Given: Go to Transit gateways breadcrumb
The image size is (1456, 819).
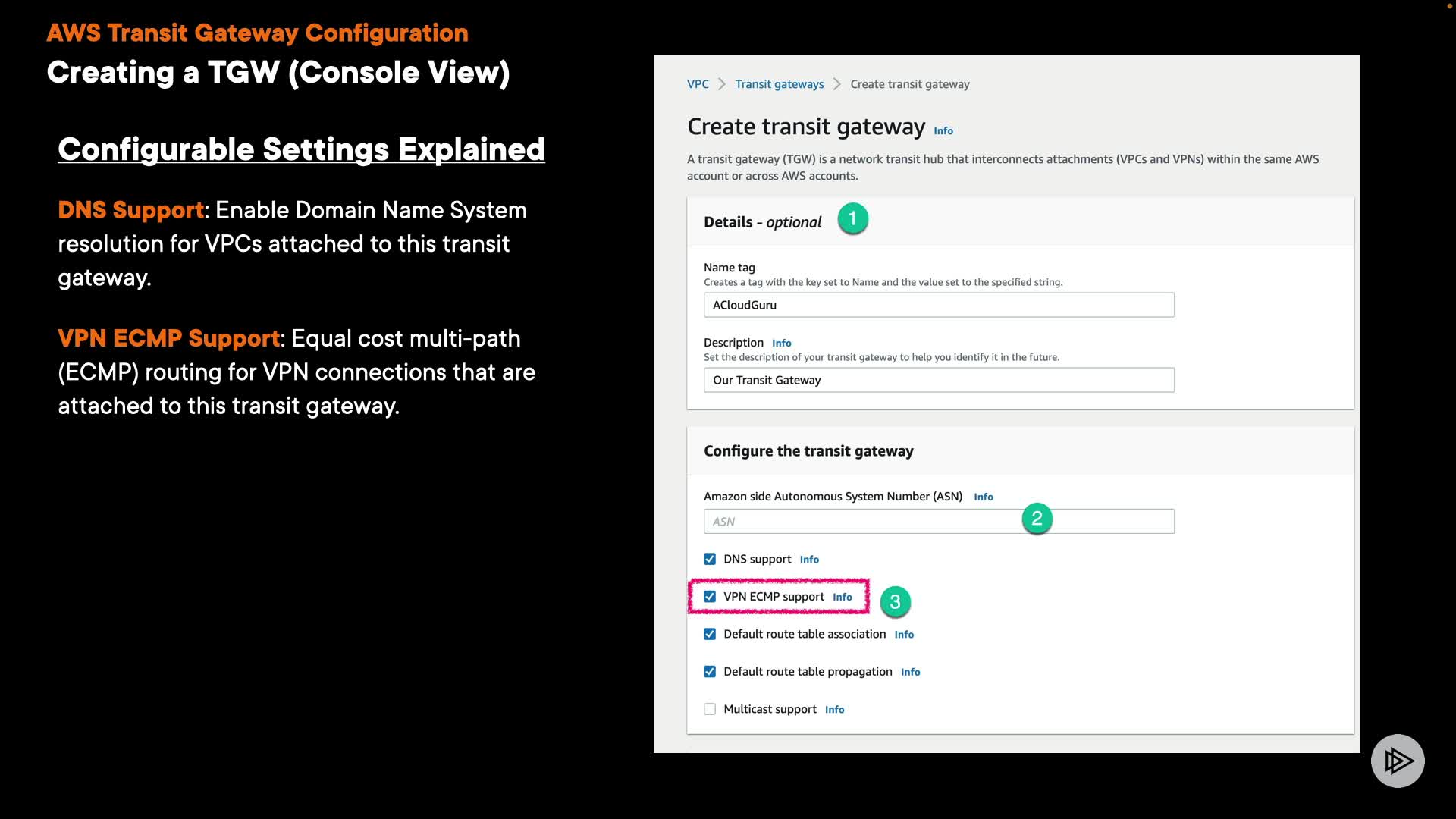Looking at the screenshot, I should point(779,84).
